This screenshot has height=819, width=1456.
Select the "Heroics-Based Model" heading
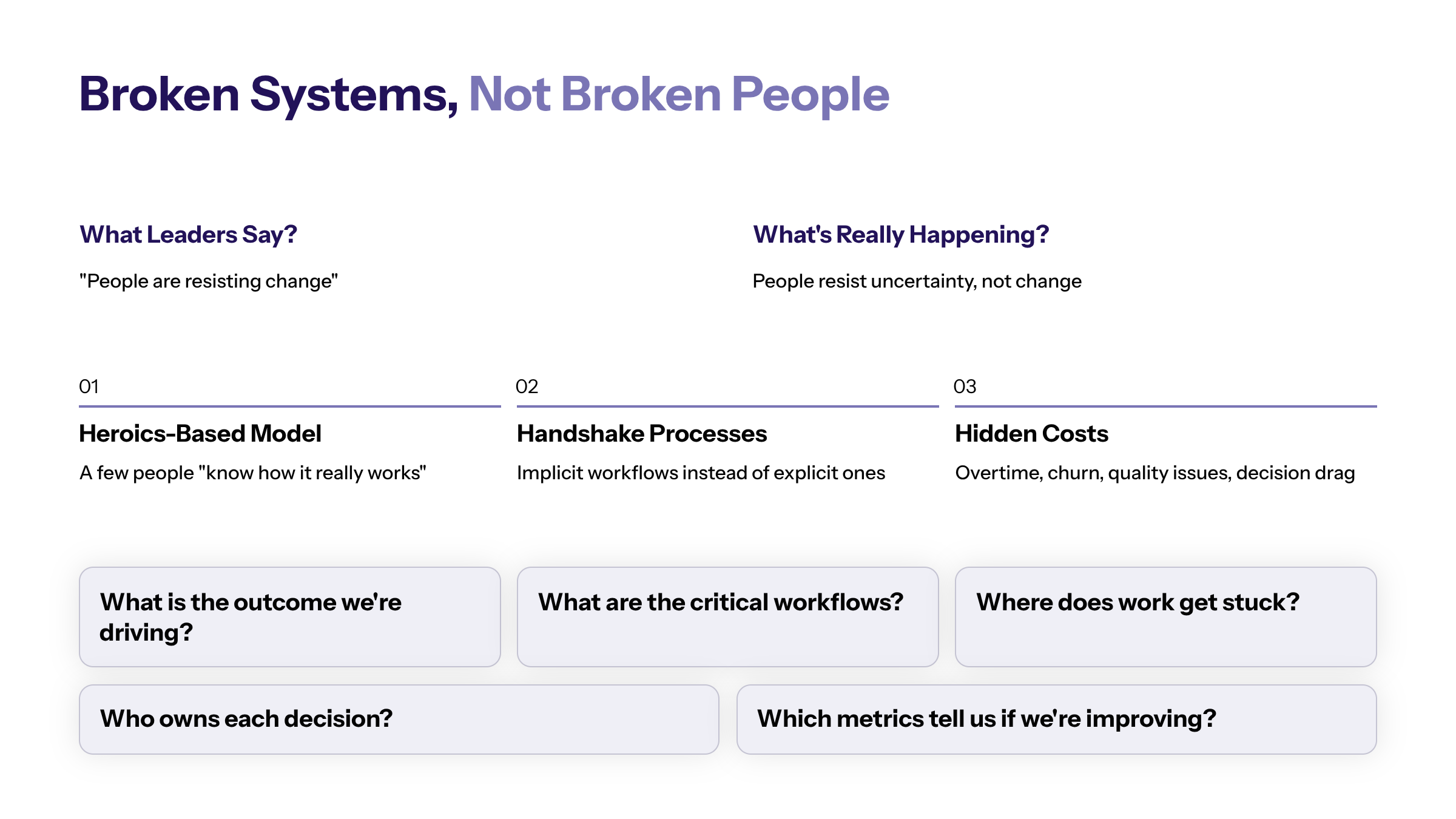pyautogui.click(x=200, y=434)
